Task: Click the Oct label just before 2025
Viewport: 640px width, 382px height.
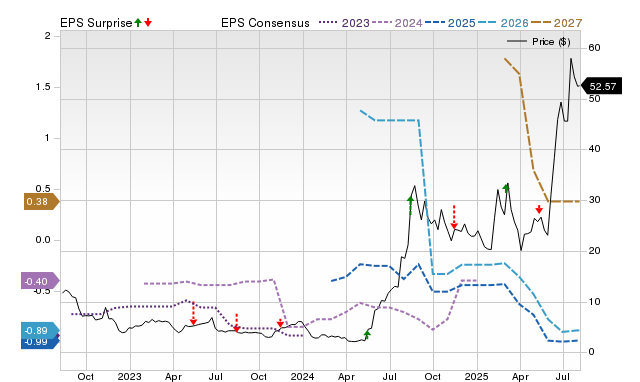Action: point(433,376)
